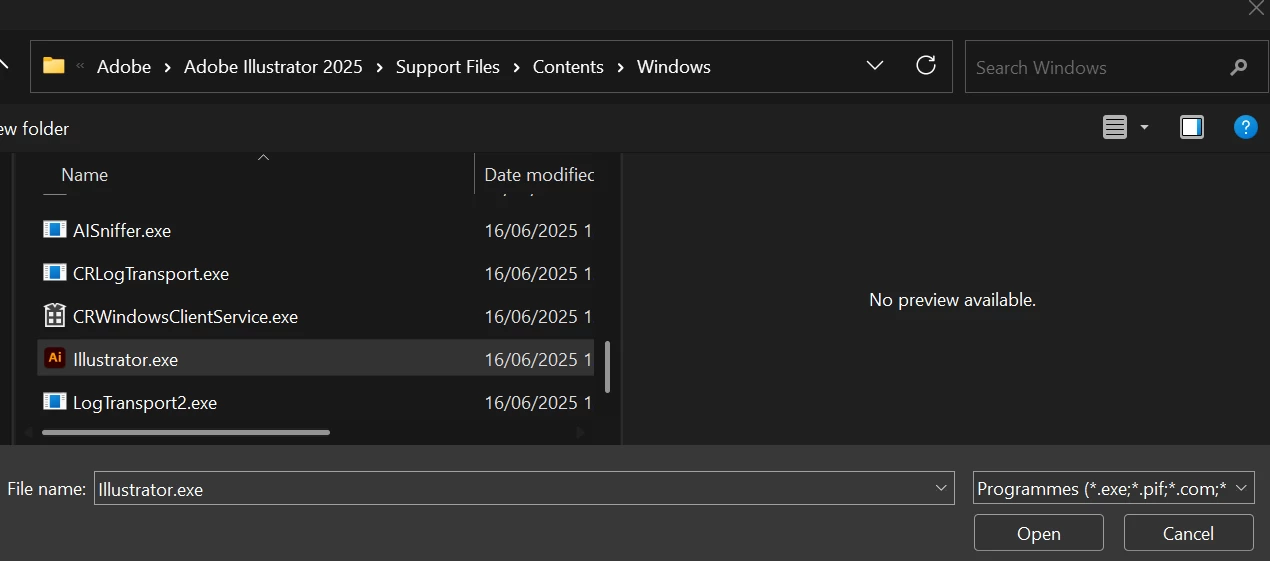The height and width of the screenshot is (561, 1270).
Task: Click the date modified of AISniffer.exe
Action: [x=538, y=230]
